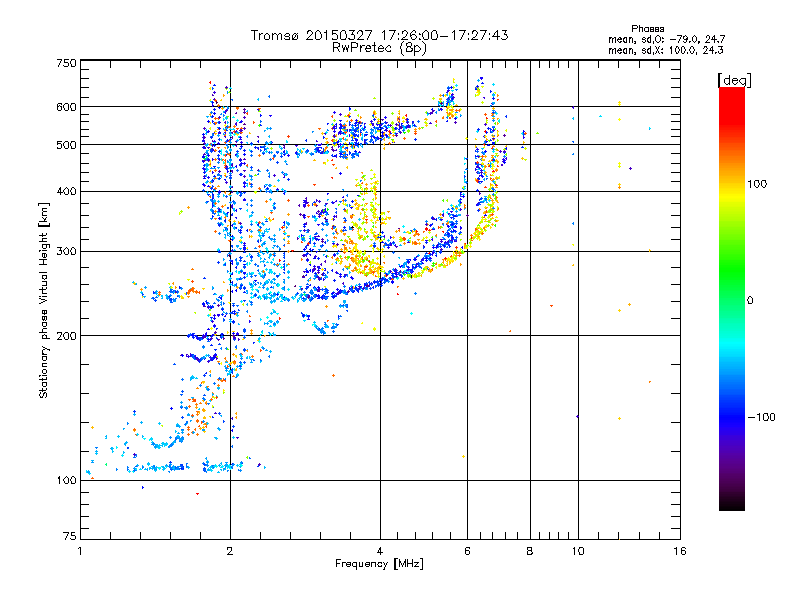
Task: Click the y-axis tick label '500'
Action: coord(66,145)
